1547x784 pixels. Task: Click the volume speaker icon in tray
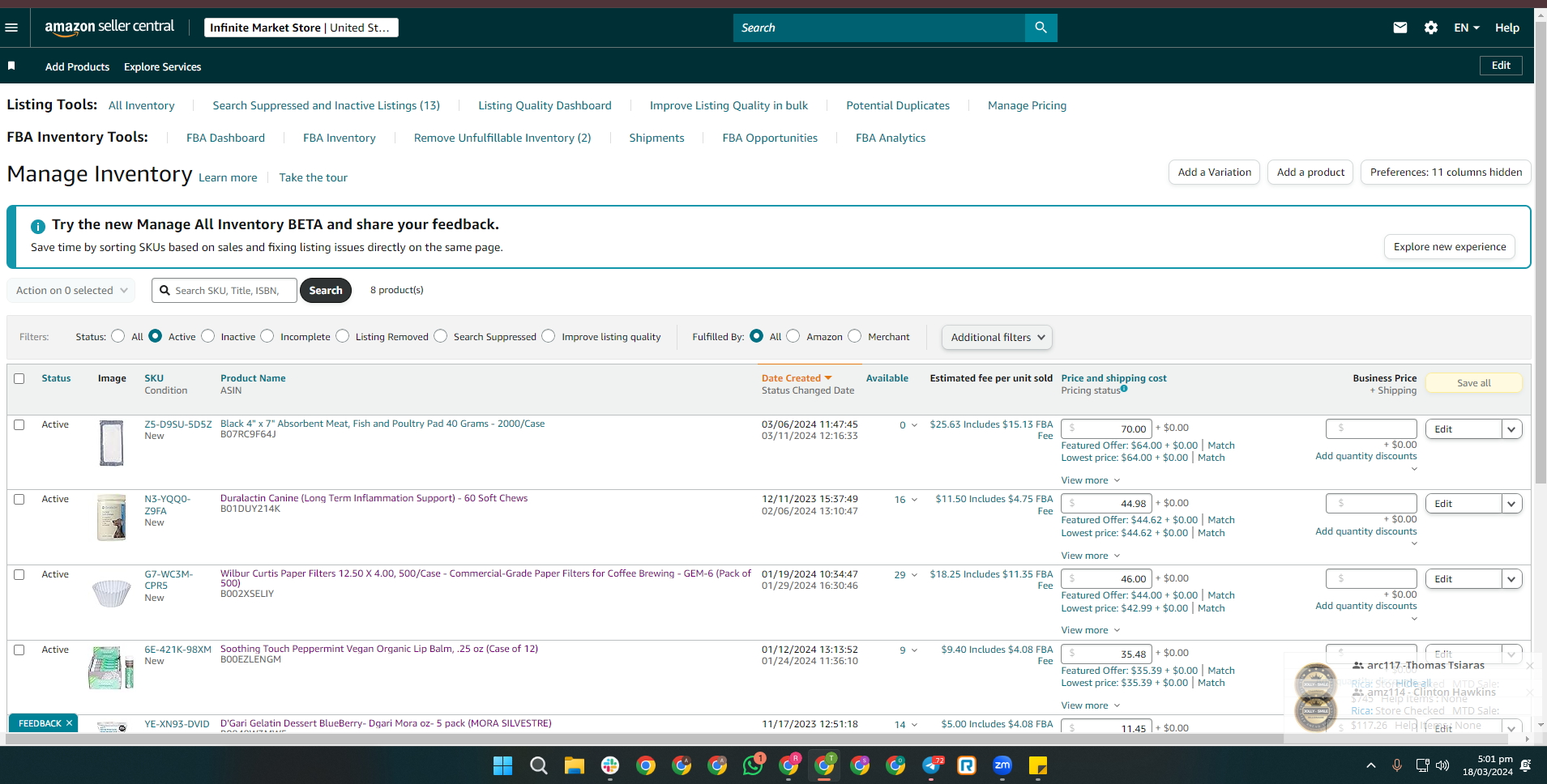coord(1442,765)
